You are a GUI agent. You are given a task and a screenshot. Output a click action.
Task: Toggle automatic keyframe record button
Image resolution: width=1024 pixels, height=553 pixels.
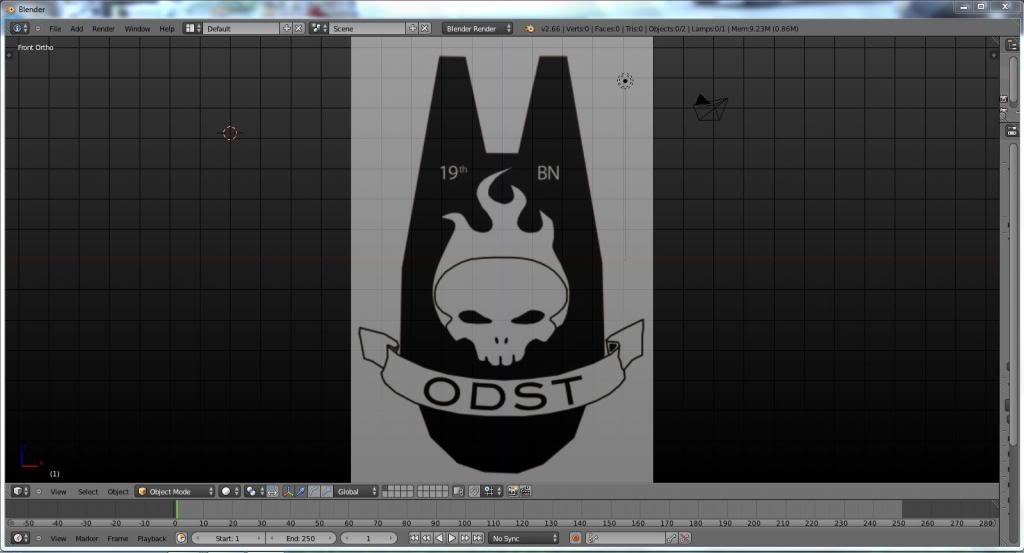pyautogui.click(x=575, y=538)
